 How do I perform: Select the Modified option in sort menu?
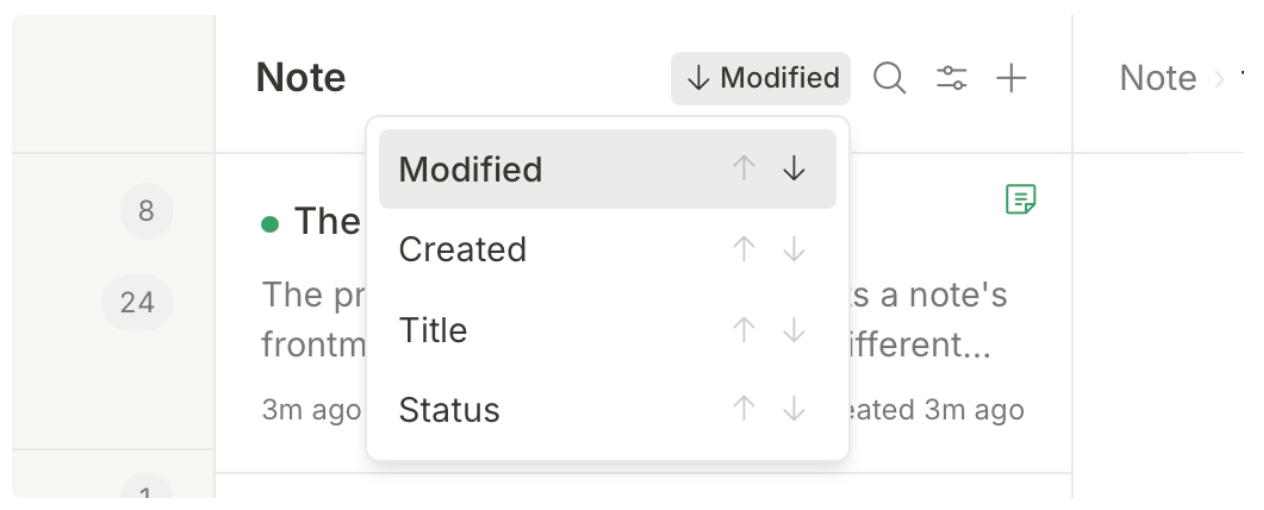coord(470,169)
